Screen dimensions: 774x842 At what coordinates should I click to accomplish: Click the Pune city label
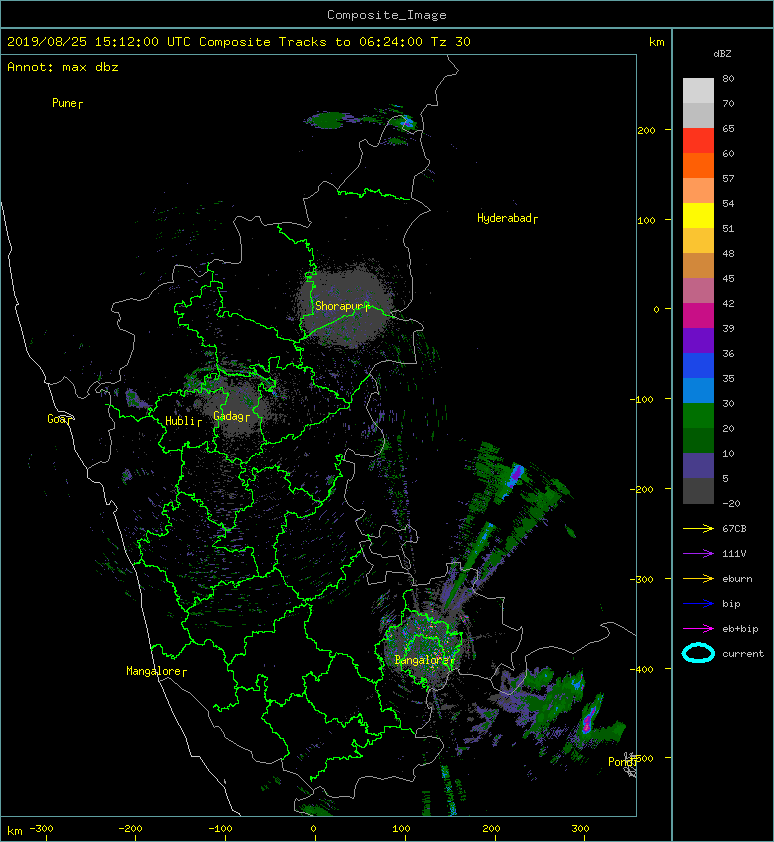(x=64, y=103)
